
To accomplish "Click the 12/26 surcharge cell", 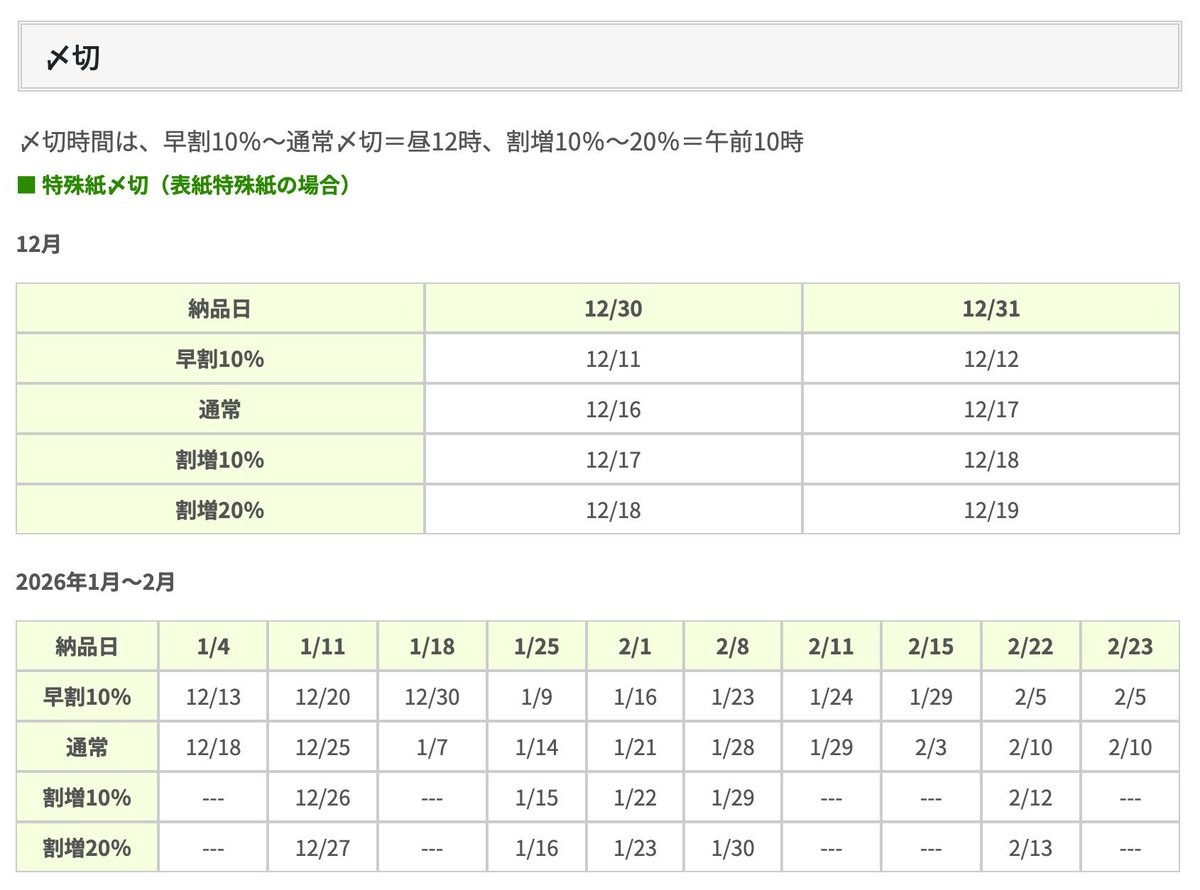I will [x=322, y=798].
